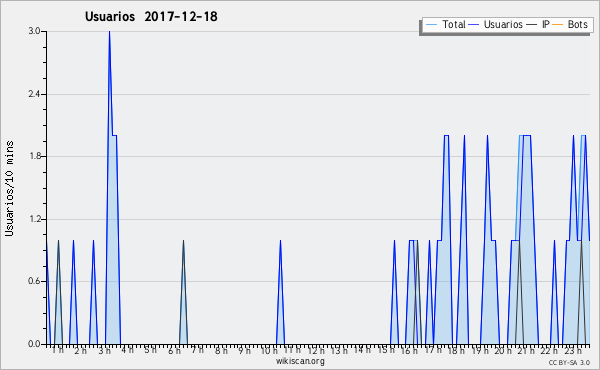Click the Usuarios legend entry
This screenshot has height=370, width=600.
click(x=496, y=24)
